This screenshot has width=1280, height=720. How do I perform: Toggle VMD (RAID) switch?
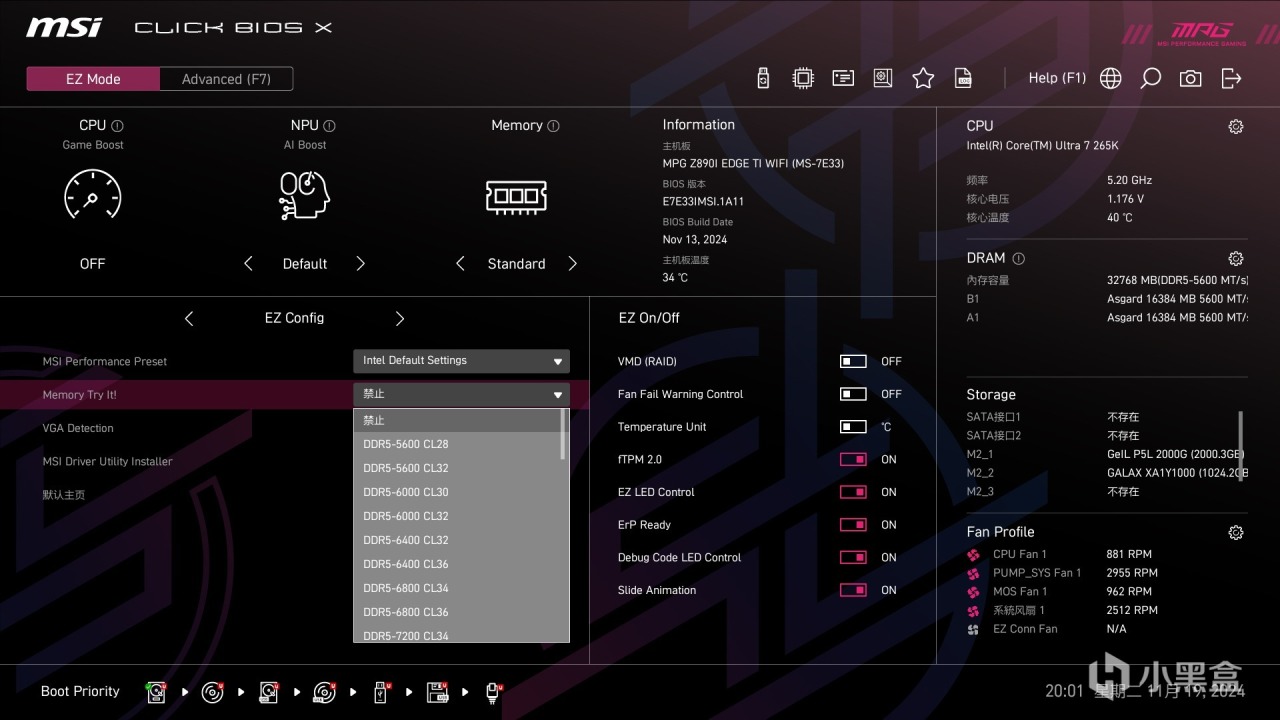click(x=853, y=361)
